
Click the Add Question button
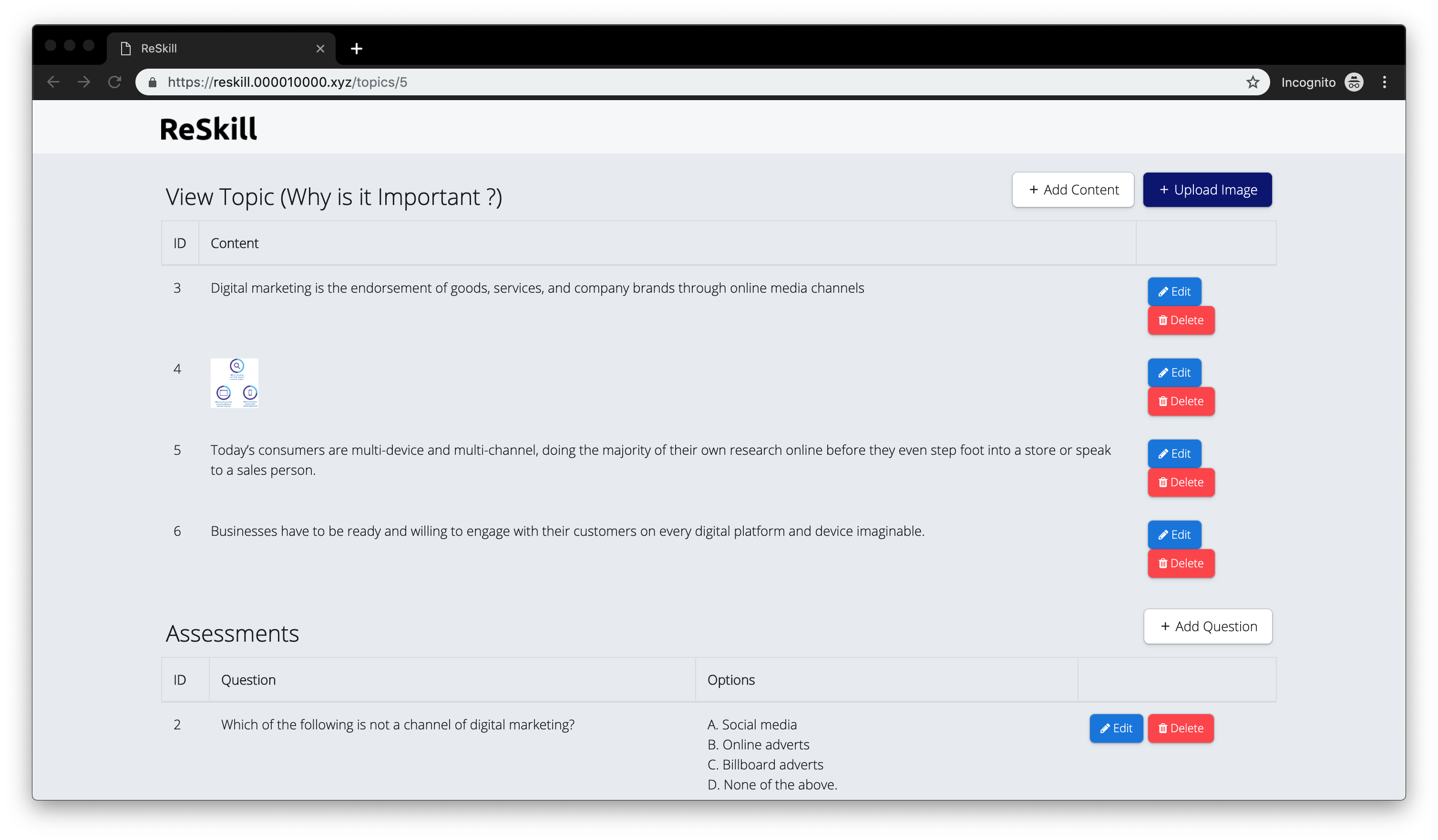[1207, 626]
